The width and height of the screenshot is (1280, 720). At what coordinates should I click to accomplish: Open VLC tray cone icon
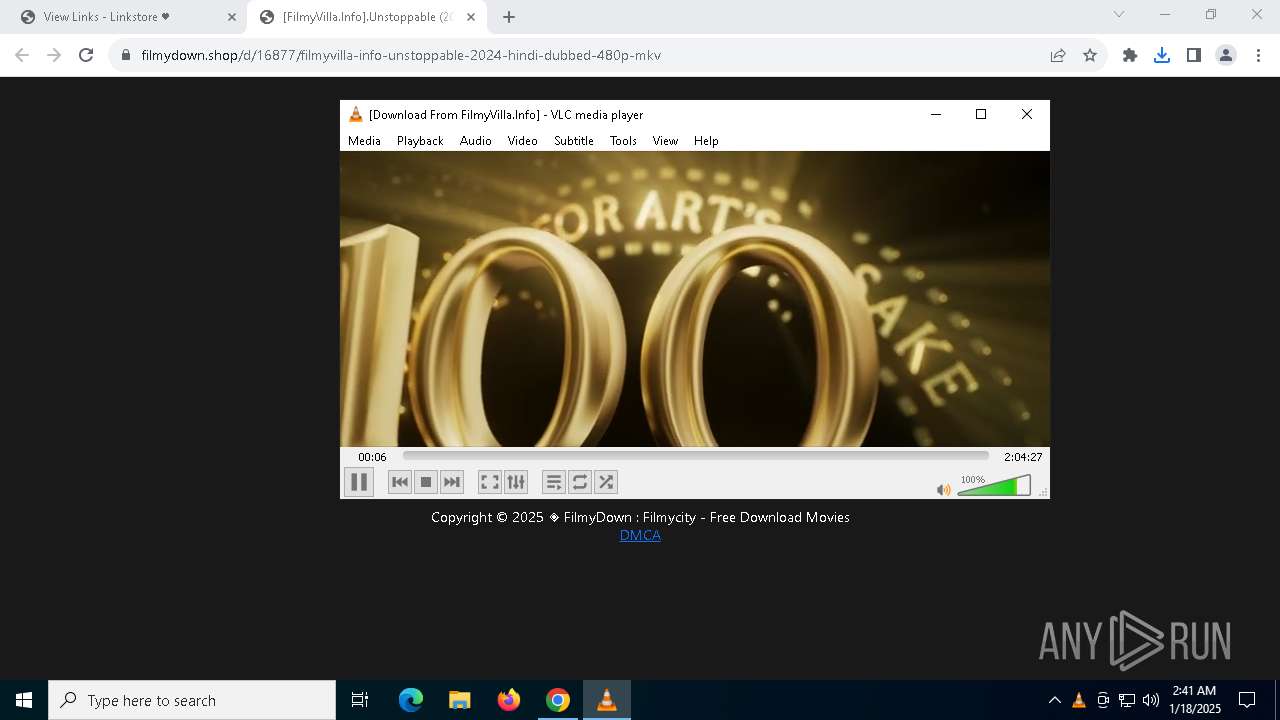click(1078, 700)
